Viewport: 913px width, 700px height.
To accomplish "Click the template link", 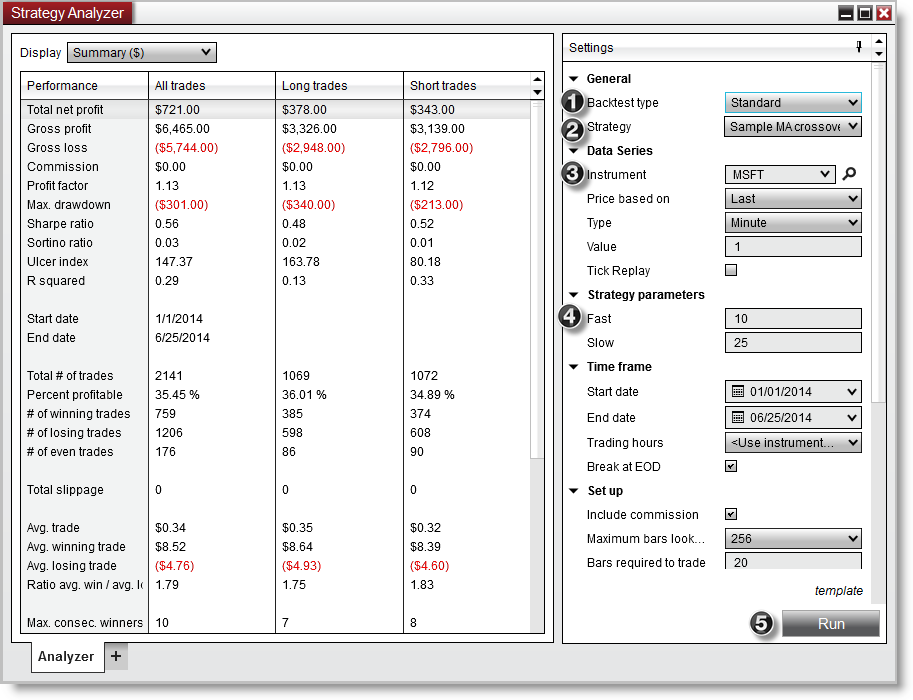I will [x=839, y=590].
